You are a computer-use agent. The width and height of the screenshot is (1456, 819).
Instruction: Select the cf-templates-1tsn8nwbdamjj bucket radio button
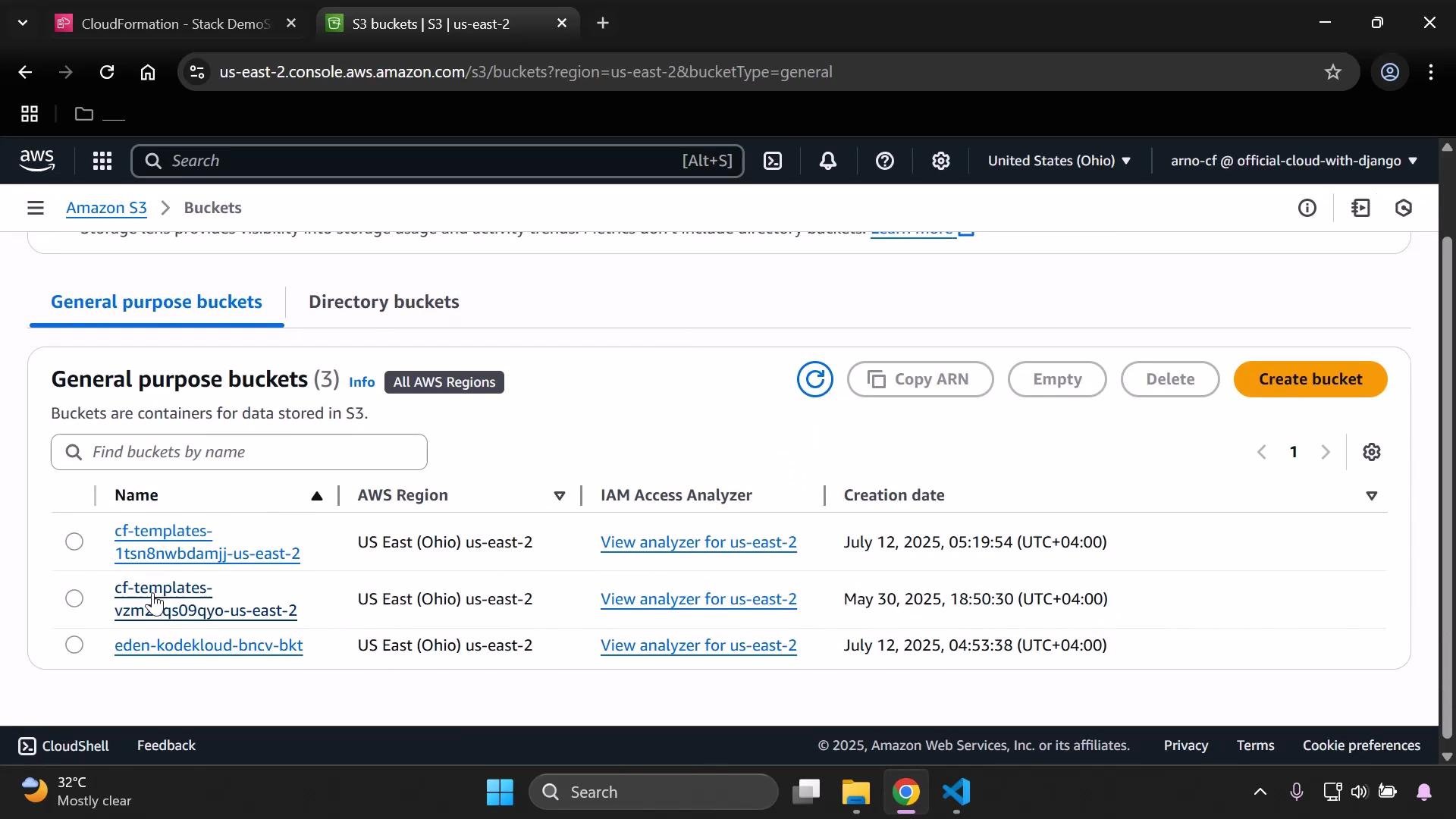pos(74,541)
